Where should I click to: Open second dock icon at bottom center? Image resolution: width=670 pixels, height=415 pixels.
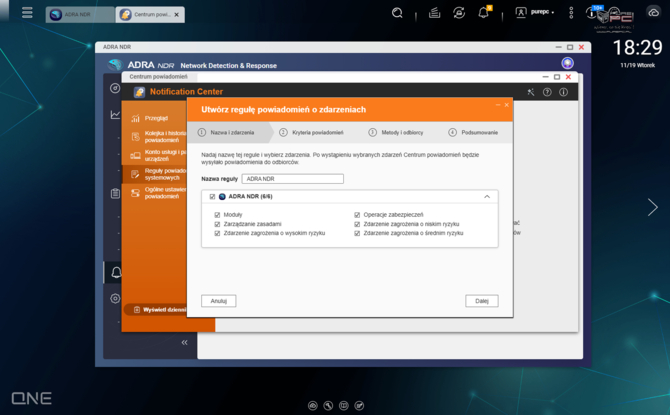(x=328, y=406)
